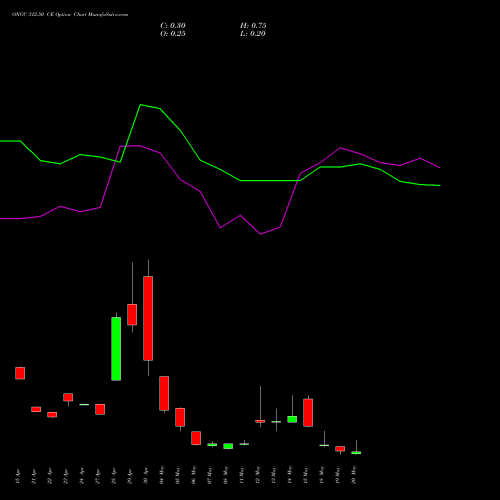Click the tall red candlestick for 30 Apr
500x500 pixels.
click(148, 318)
